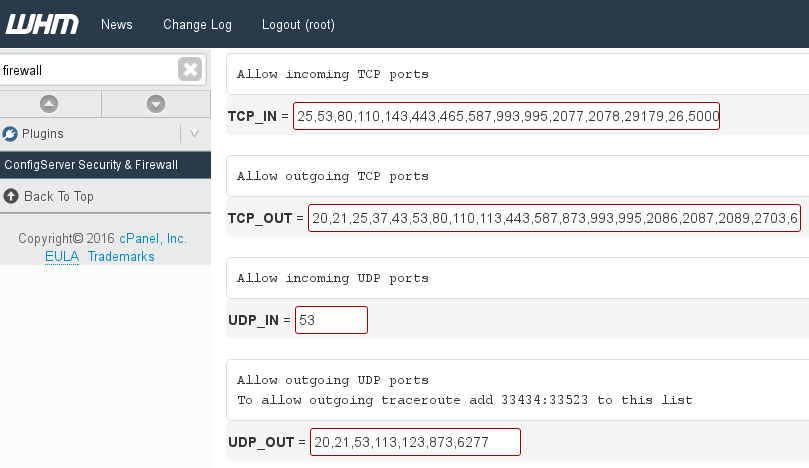
Task: Open the EULA link
Action: point(62,256)
